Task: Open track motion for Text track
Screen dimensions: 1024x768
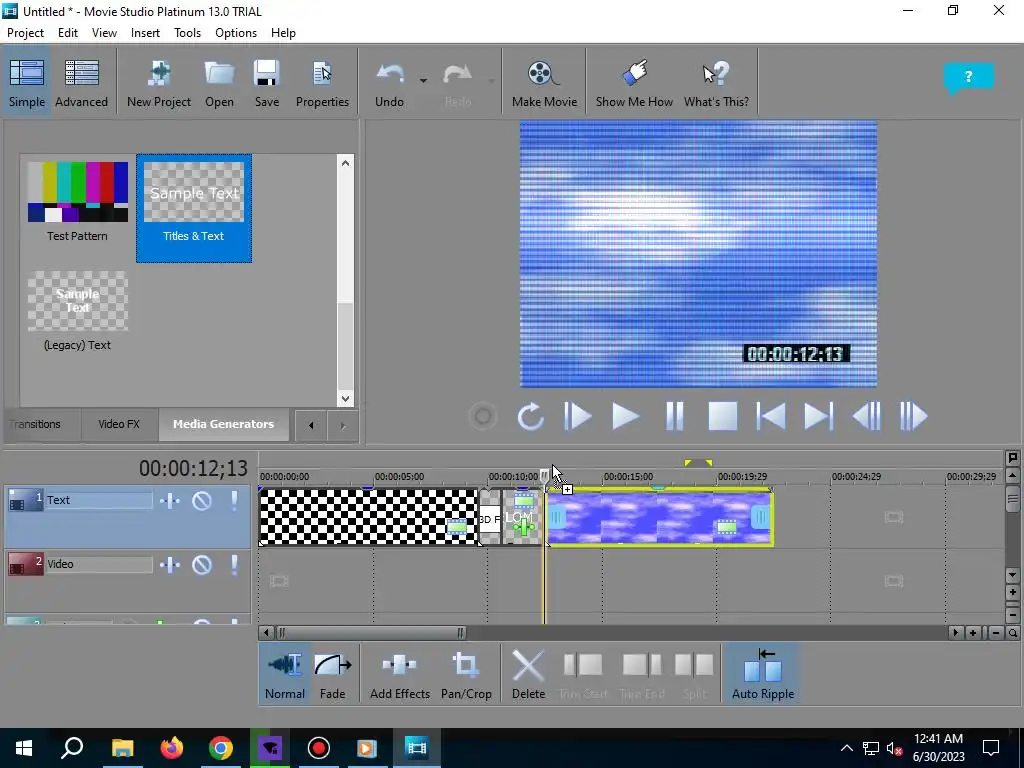Action: coord(170,501)
